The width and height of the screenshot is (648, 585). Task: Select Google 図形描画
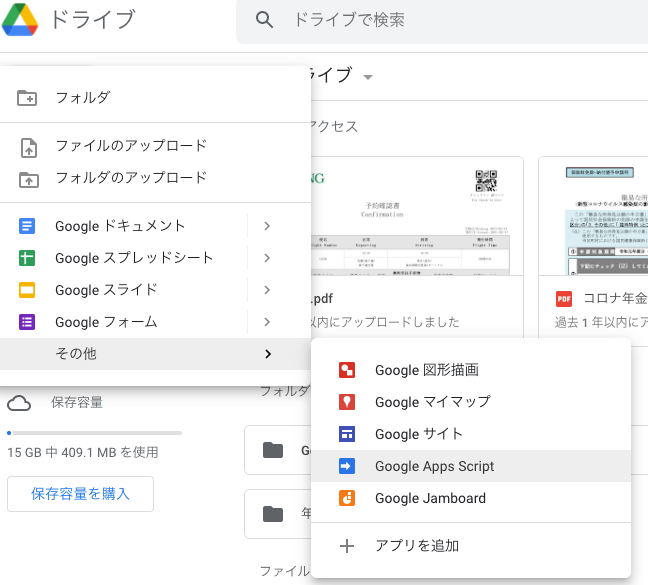[471, 370]
